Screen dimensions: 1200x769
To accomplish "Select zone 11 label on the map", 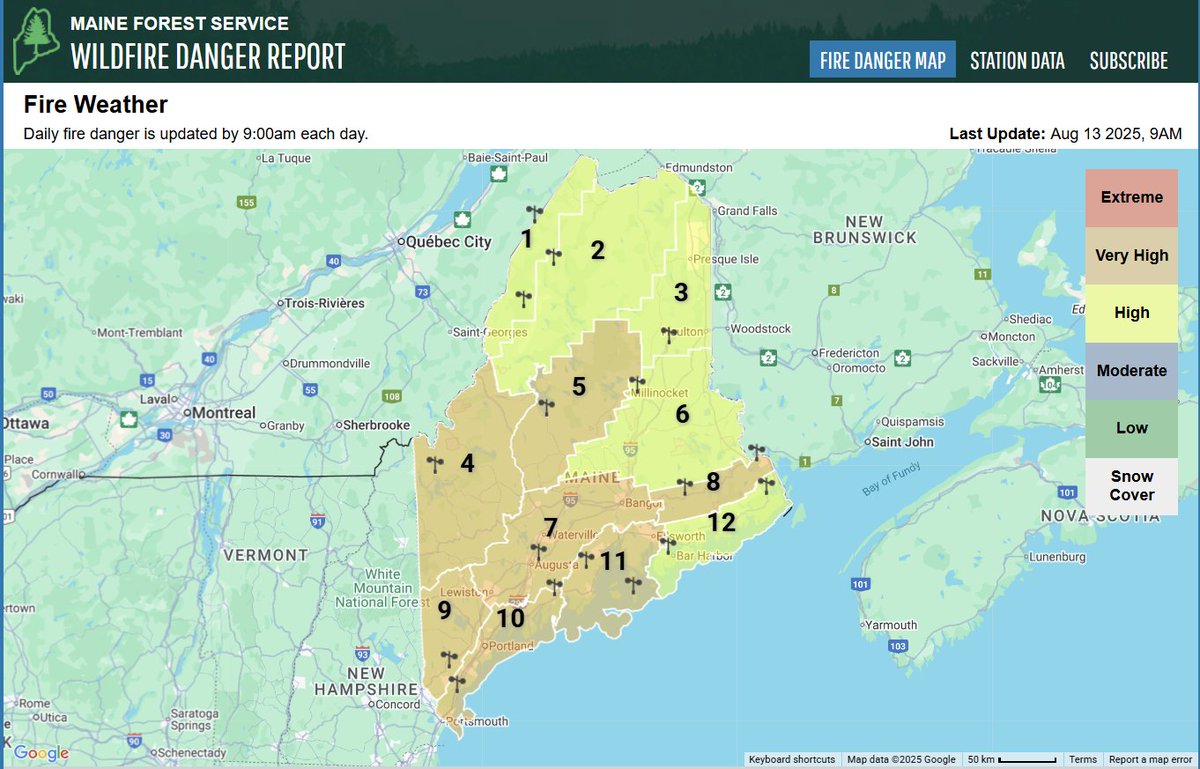I will [613, 561].
